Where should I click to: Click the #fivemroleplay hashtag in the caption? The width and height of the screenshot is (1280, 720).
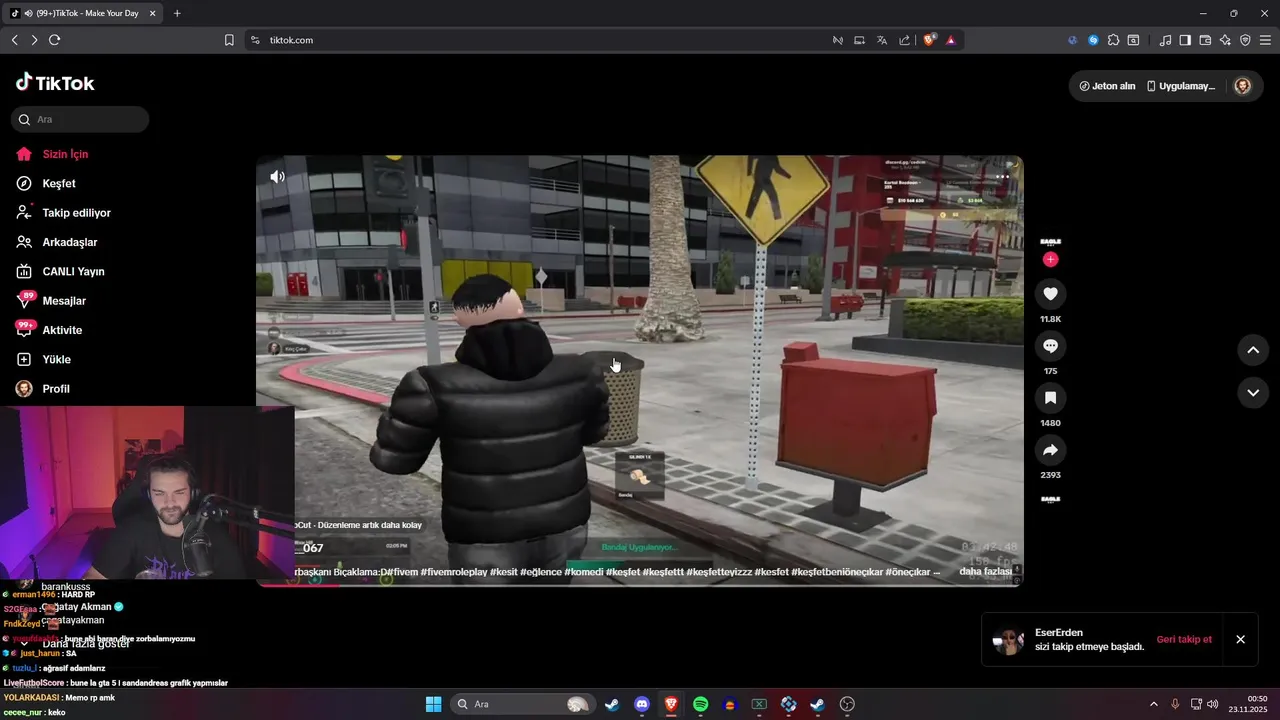(x=454, y=572)
